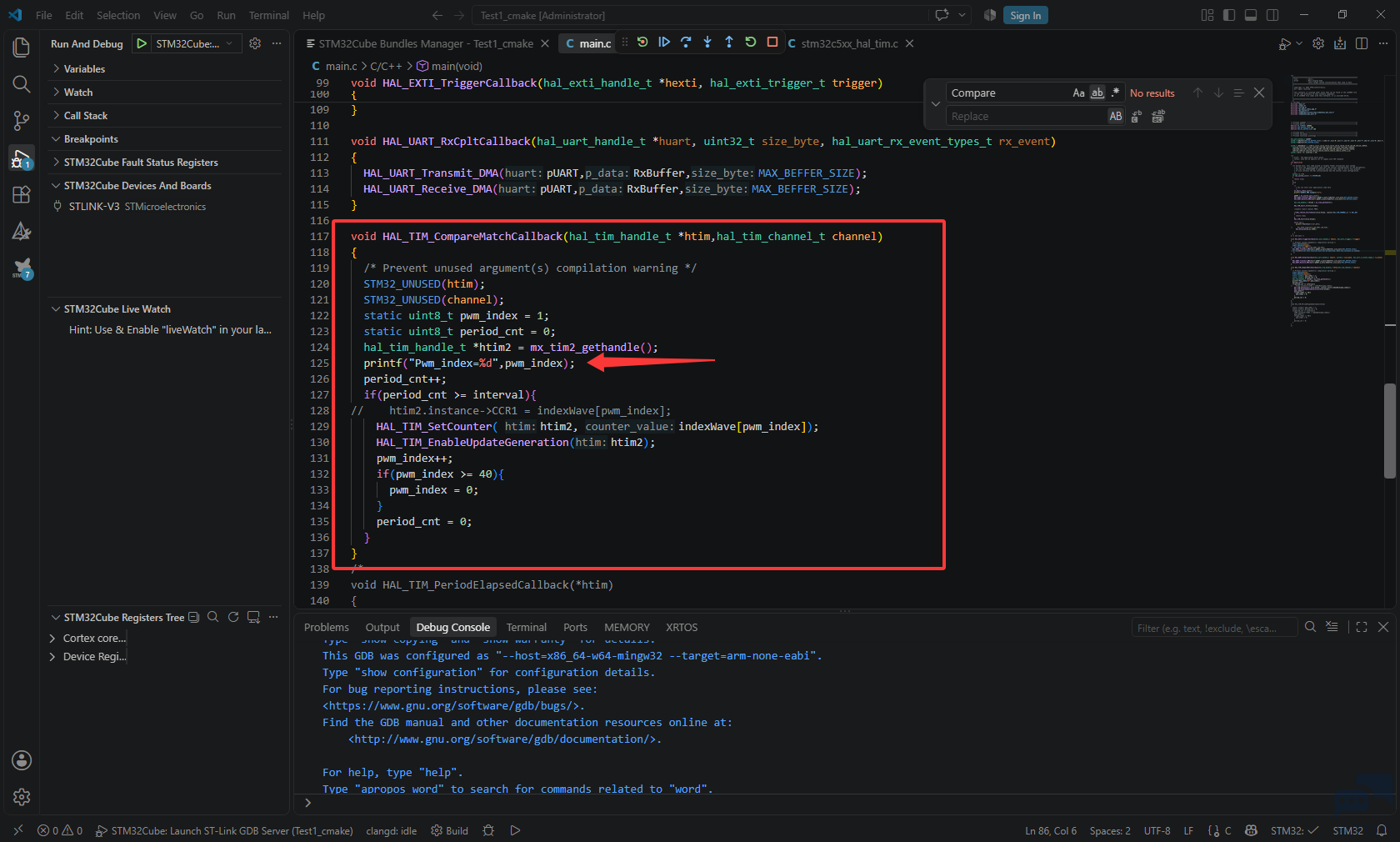This screenshot has width=1400, height=842.
Task: Open the Search view in activity bar
Action: coord(22,84)
